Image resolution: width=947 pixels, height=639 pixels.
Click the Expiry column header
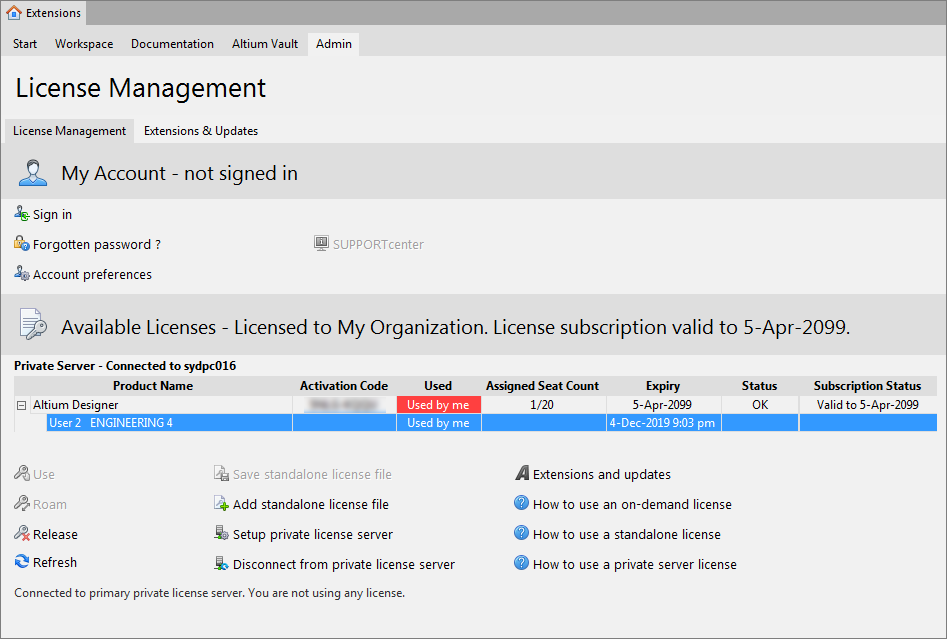click(662, 386)
